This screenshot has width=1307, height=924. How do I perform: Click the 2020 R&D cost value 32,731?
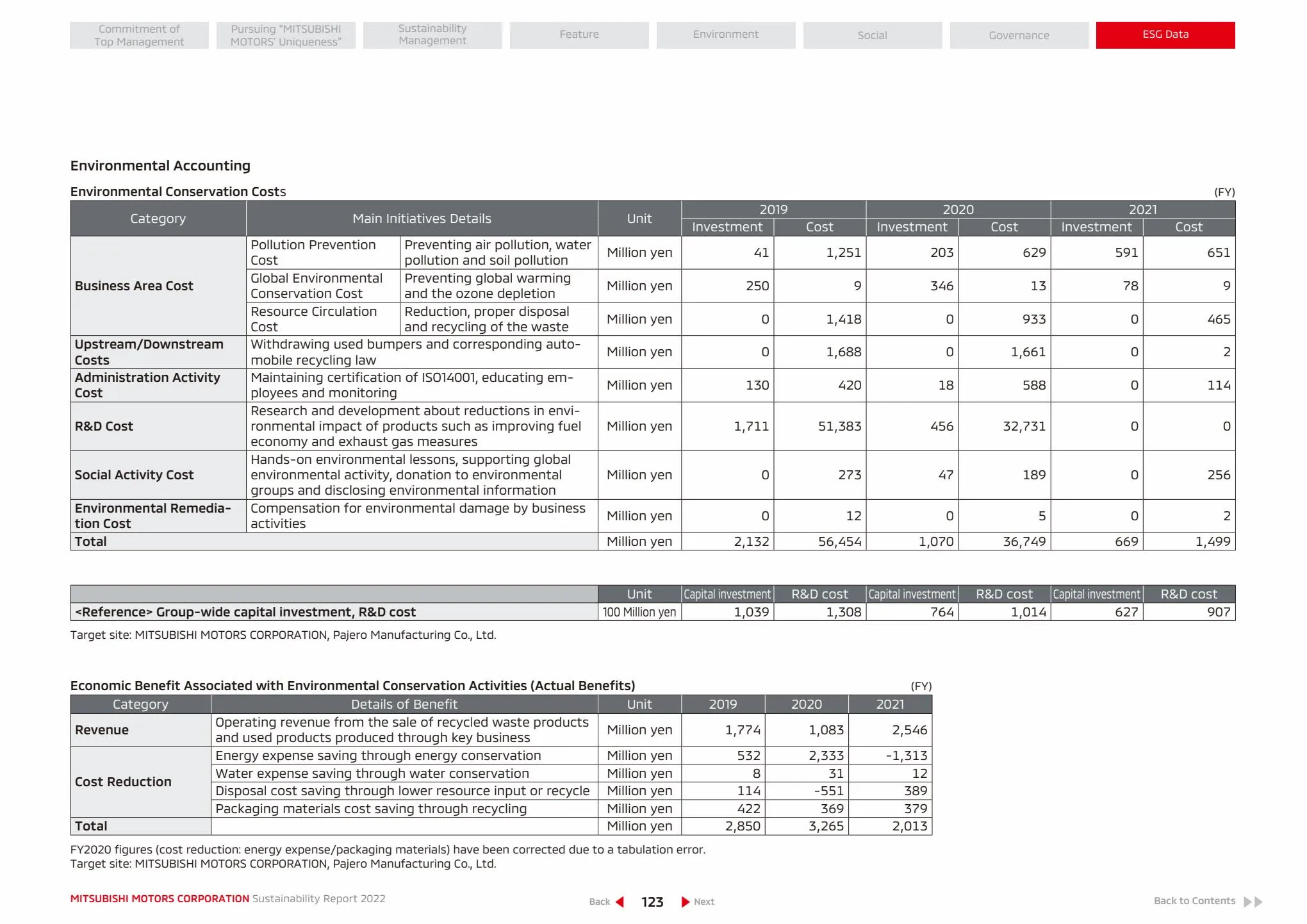pos(1024,426)
